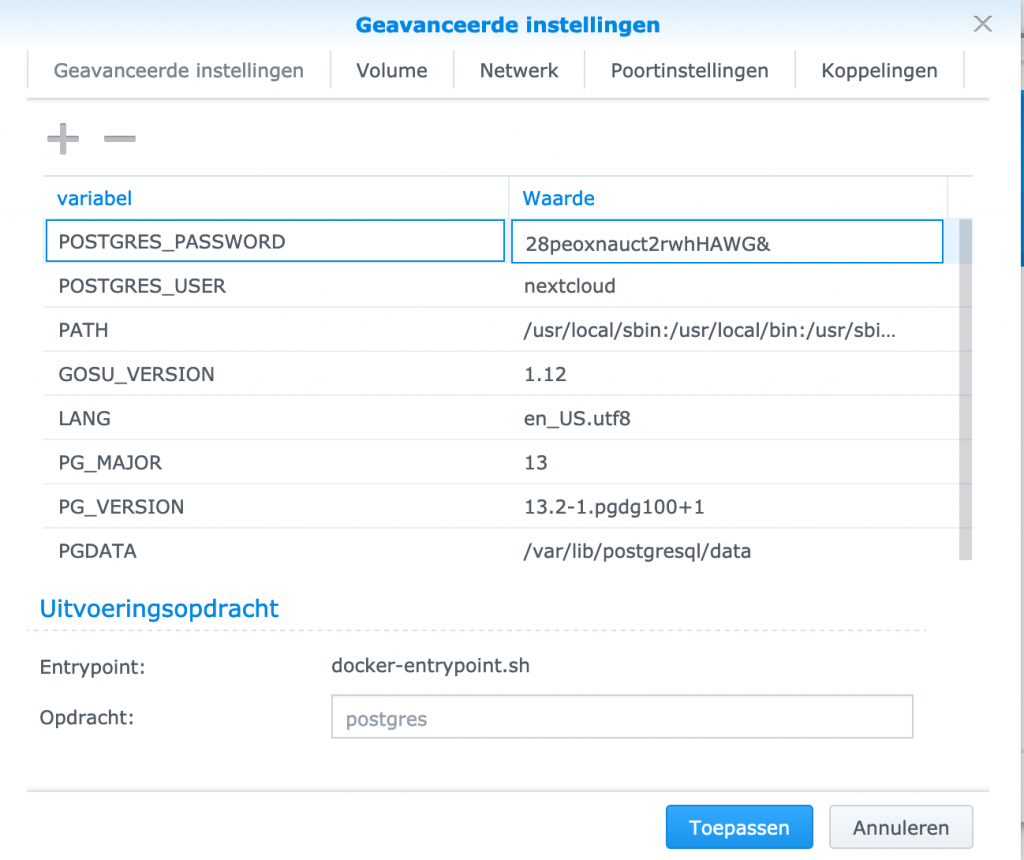The height and width of the screenshot is (860, 1024).
Task: Remove selected variable with minus icon
Action: (x=120, y=138)
